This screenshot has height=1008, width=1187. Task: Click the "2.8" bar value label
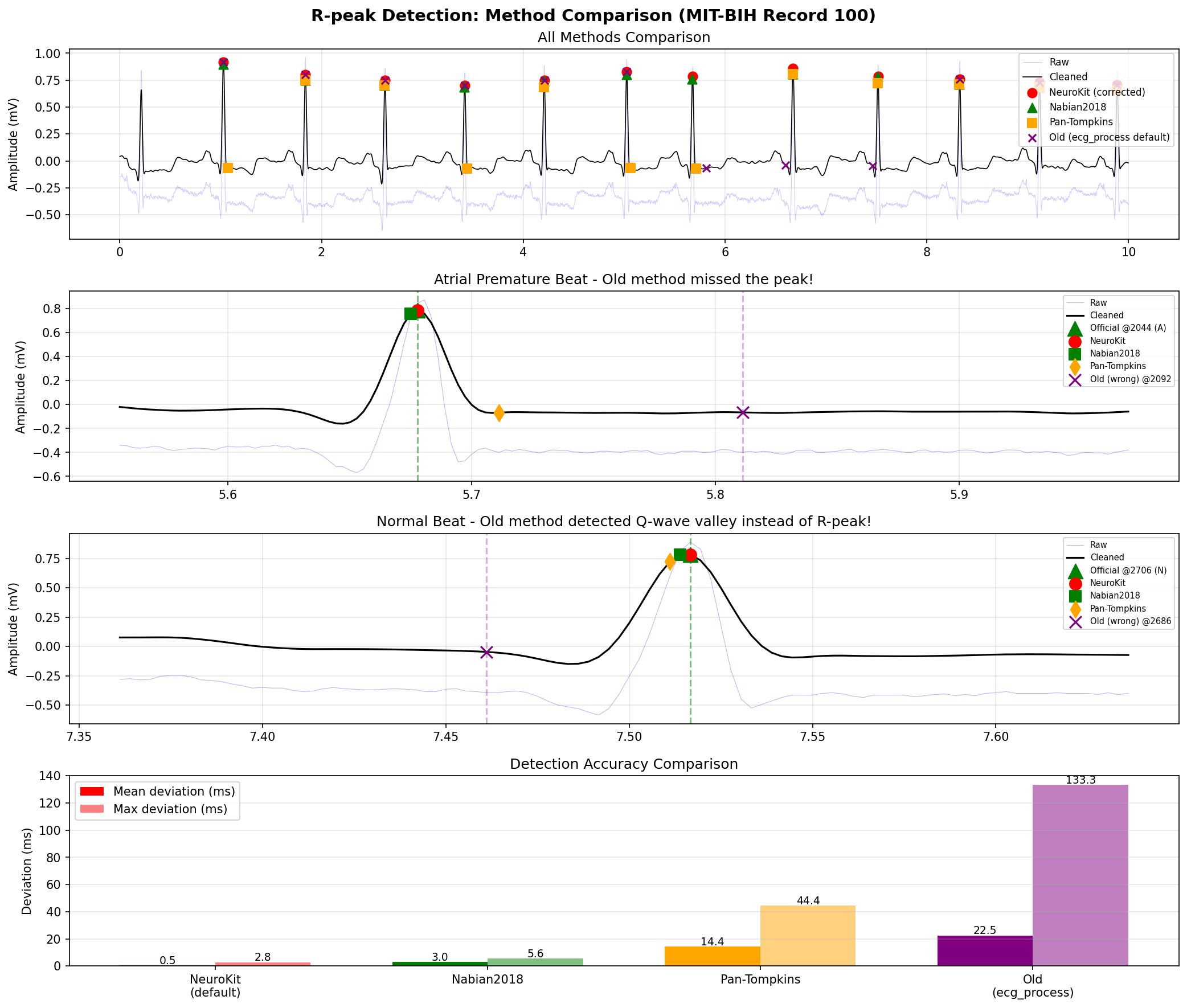click(x=263, y=957)
